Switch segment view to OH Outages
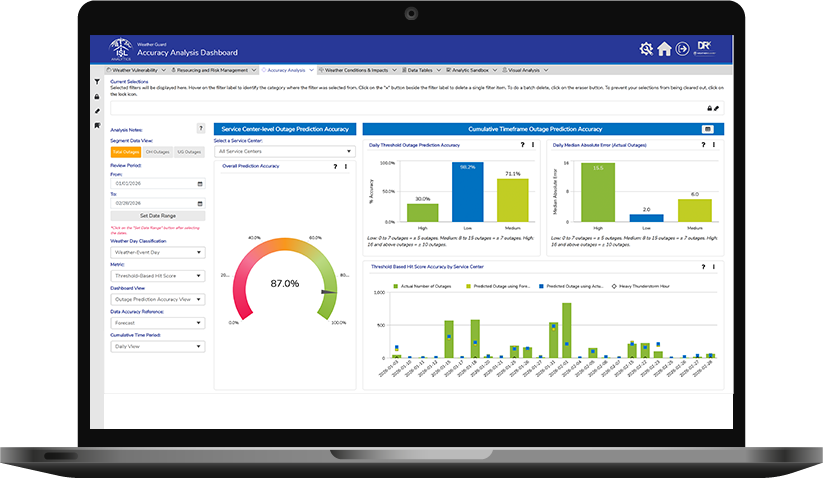This screenshot has width=823, height=478. click(x=157, y=152)
